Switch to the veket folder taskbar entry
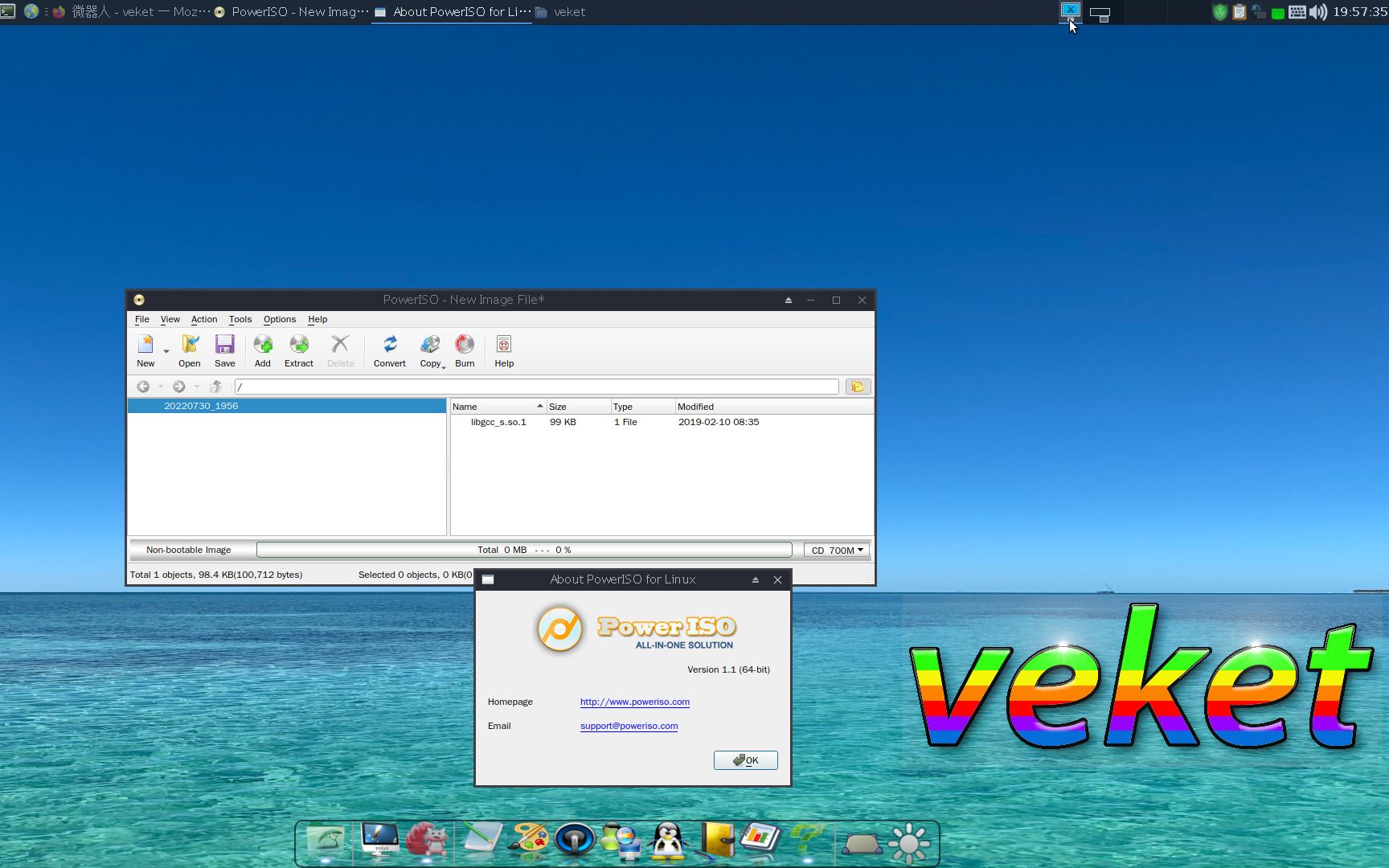Image resolution: width=1389 pixels, height=868 pixels. [x=560, y=12]
